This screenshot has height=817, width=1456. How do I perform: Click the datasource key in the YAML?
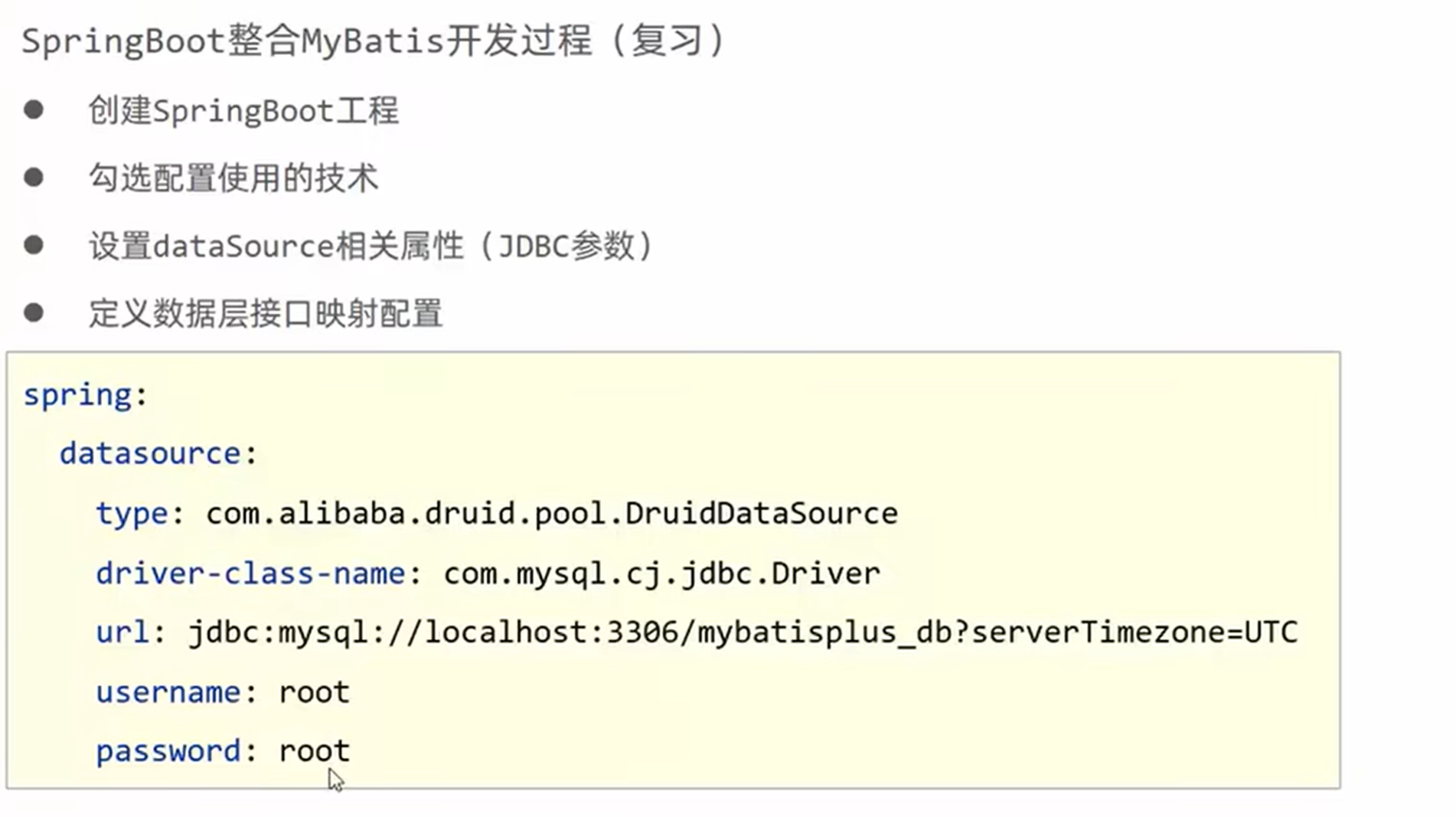150,454
